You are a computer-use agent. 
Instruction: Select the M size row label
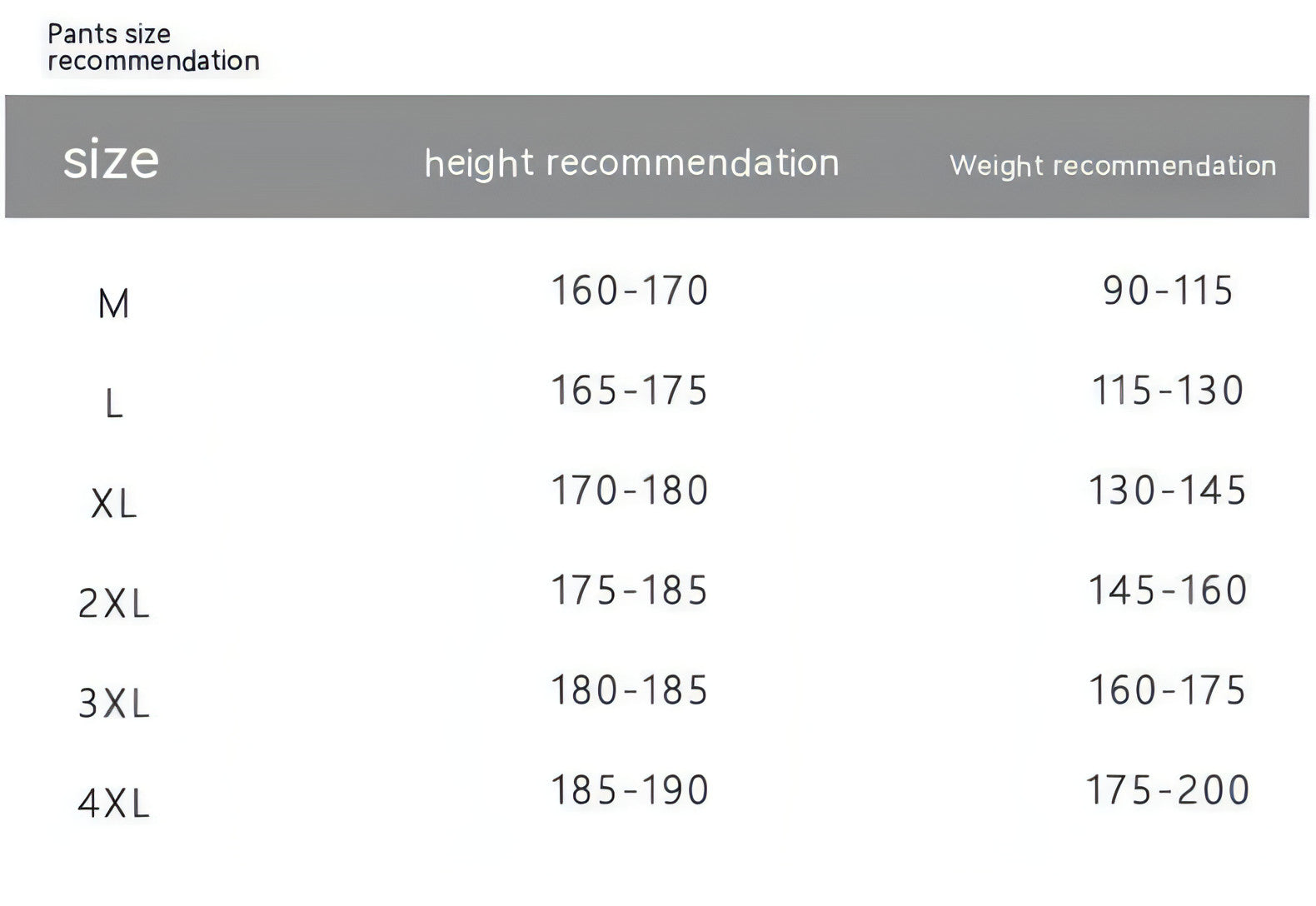click(113, 304)
